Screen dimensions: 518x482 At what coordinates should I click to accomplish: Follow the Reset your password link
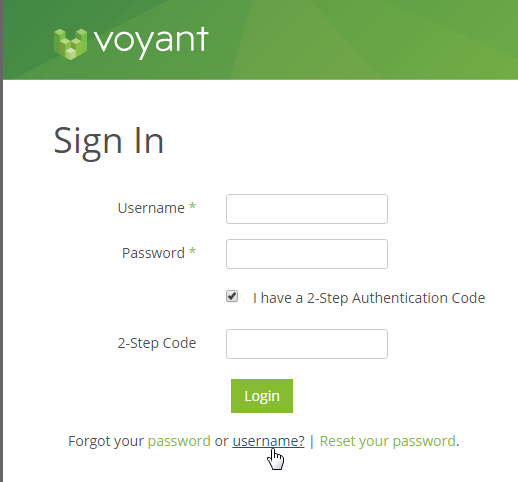click(387, 441)
